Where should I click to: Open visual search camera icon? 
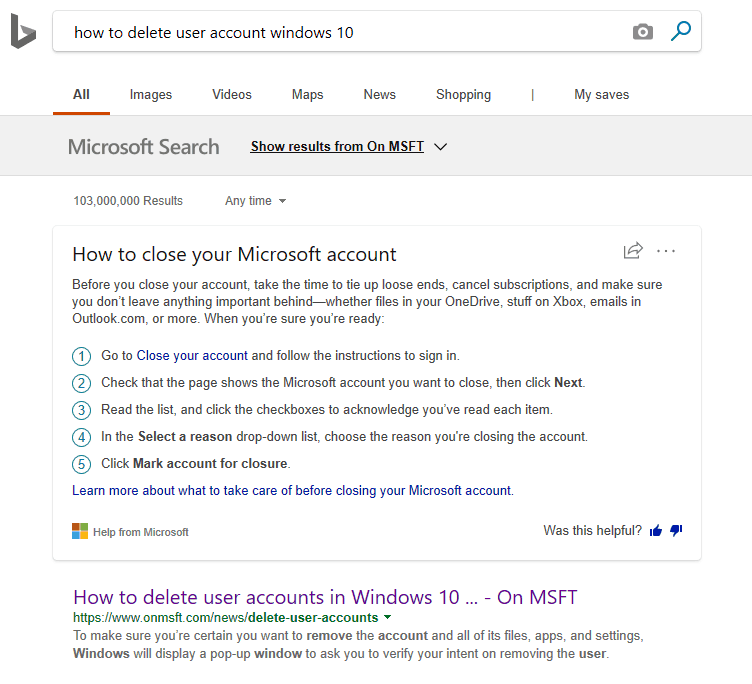(x=643, y=32)
